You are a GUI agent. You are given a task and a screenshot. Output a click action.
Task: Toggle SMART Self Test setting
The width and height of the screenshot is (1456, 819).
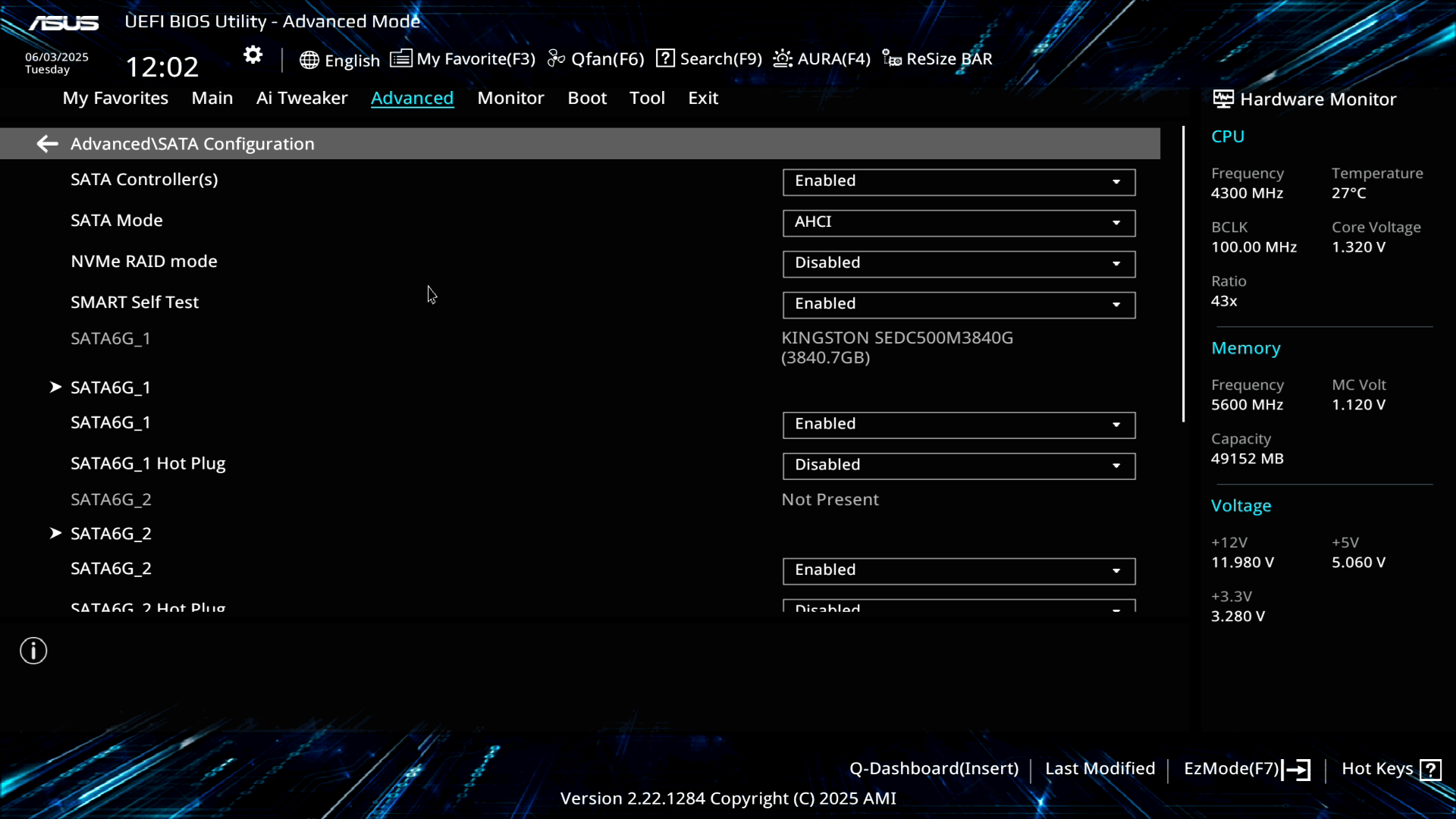click(x=959, y=305)
